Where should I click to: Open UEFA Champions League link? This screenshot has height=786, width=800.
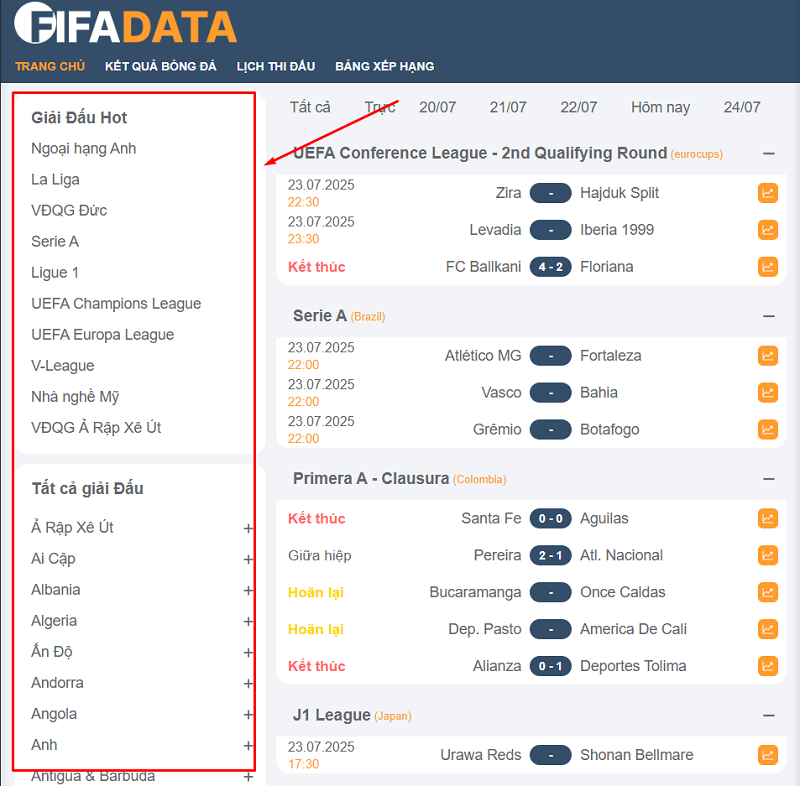tap(116, 303)
